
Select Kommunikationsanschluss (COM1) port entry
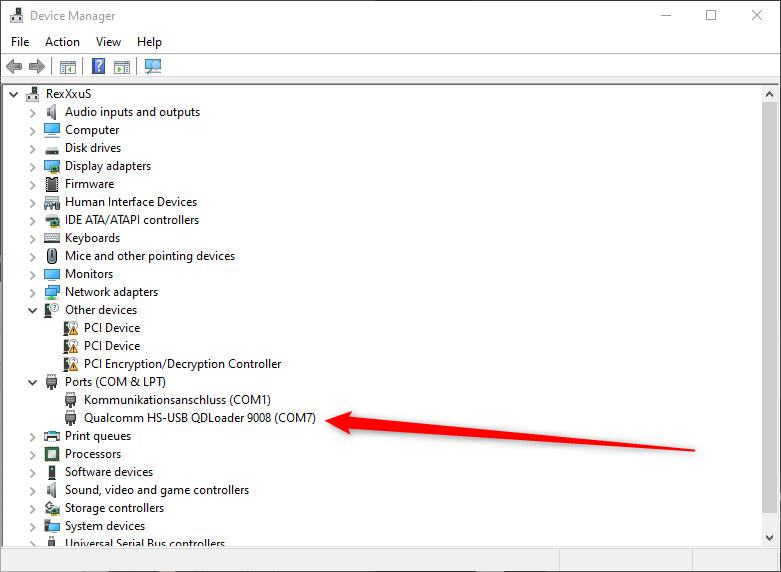point(177,400)
